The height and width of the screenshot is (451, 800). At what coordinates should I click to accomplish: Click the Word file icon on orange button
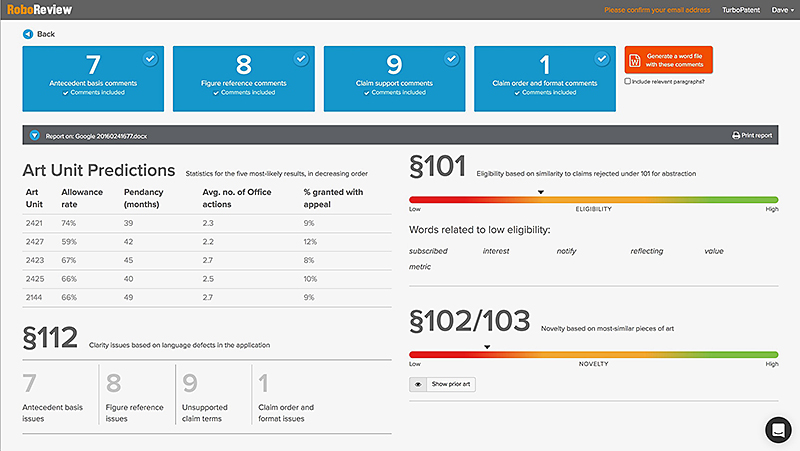coord(637,60)
